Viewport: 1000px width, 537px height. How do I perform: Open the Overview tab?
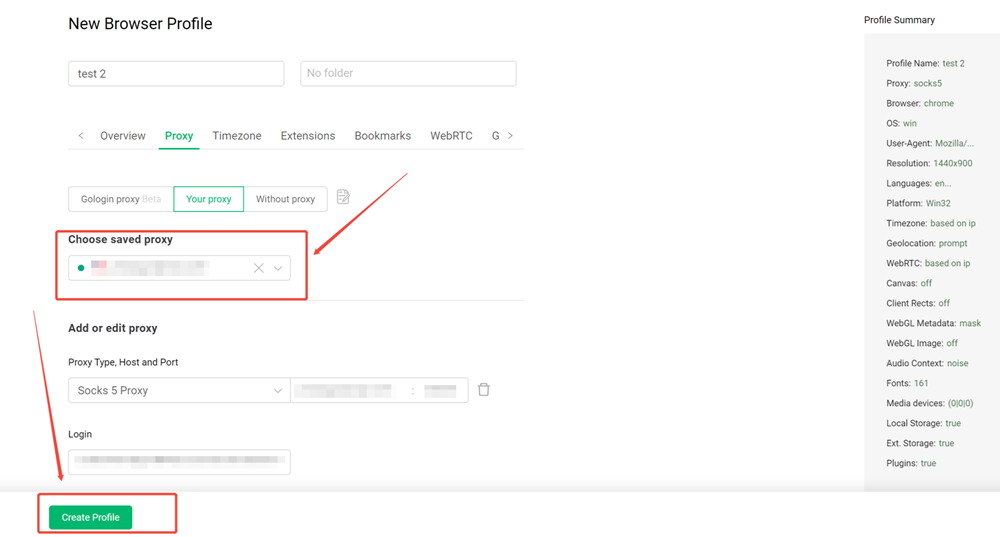pyautogui.click(x=122, y=136)
